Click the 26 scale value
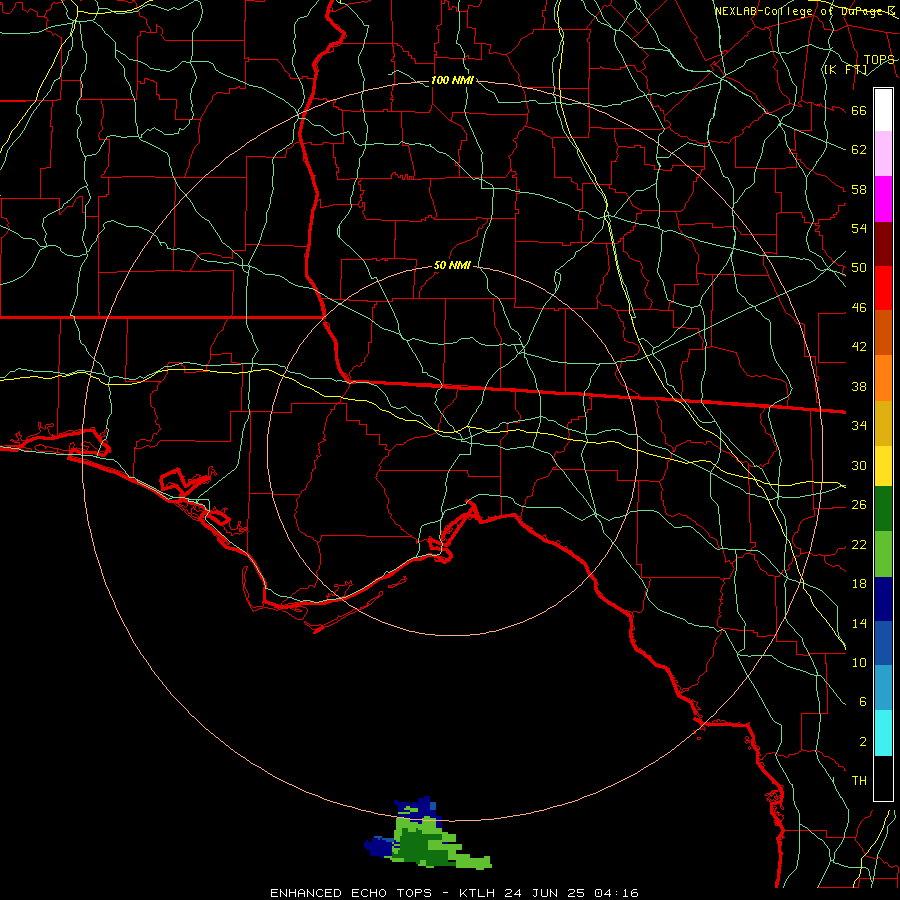 click(859, 505)
